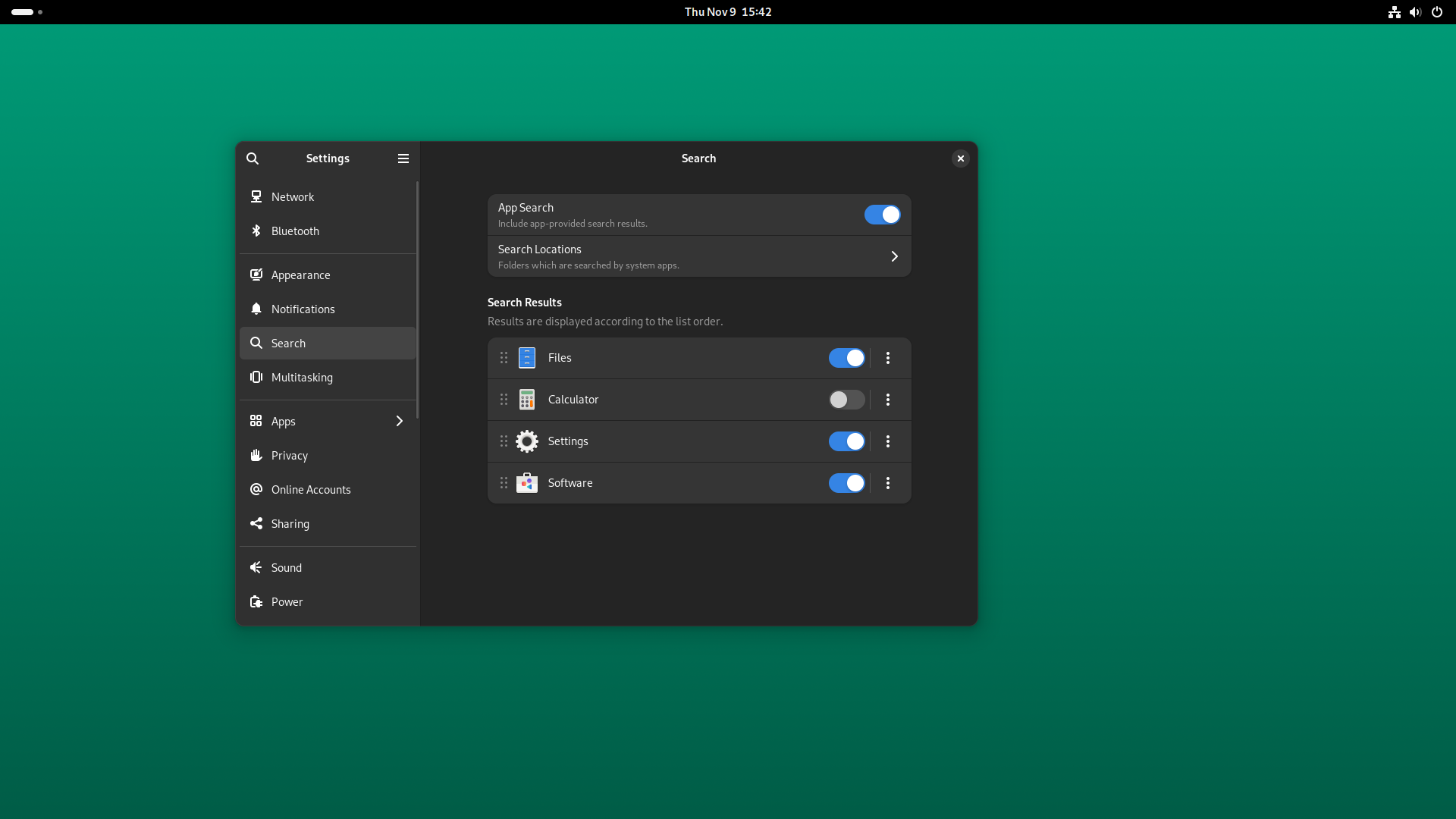Click the Multitasking sidebar icon
This screenshot has width=1456, height=819.
[x=256, y=377]
